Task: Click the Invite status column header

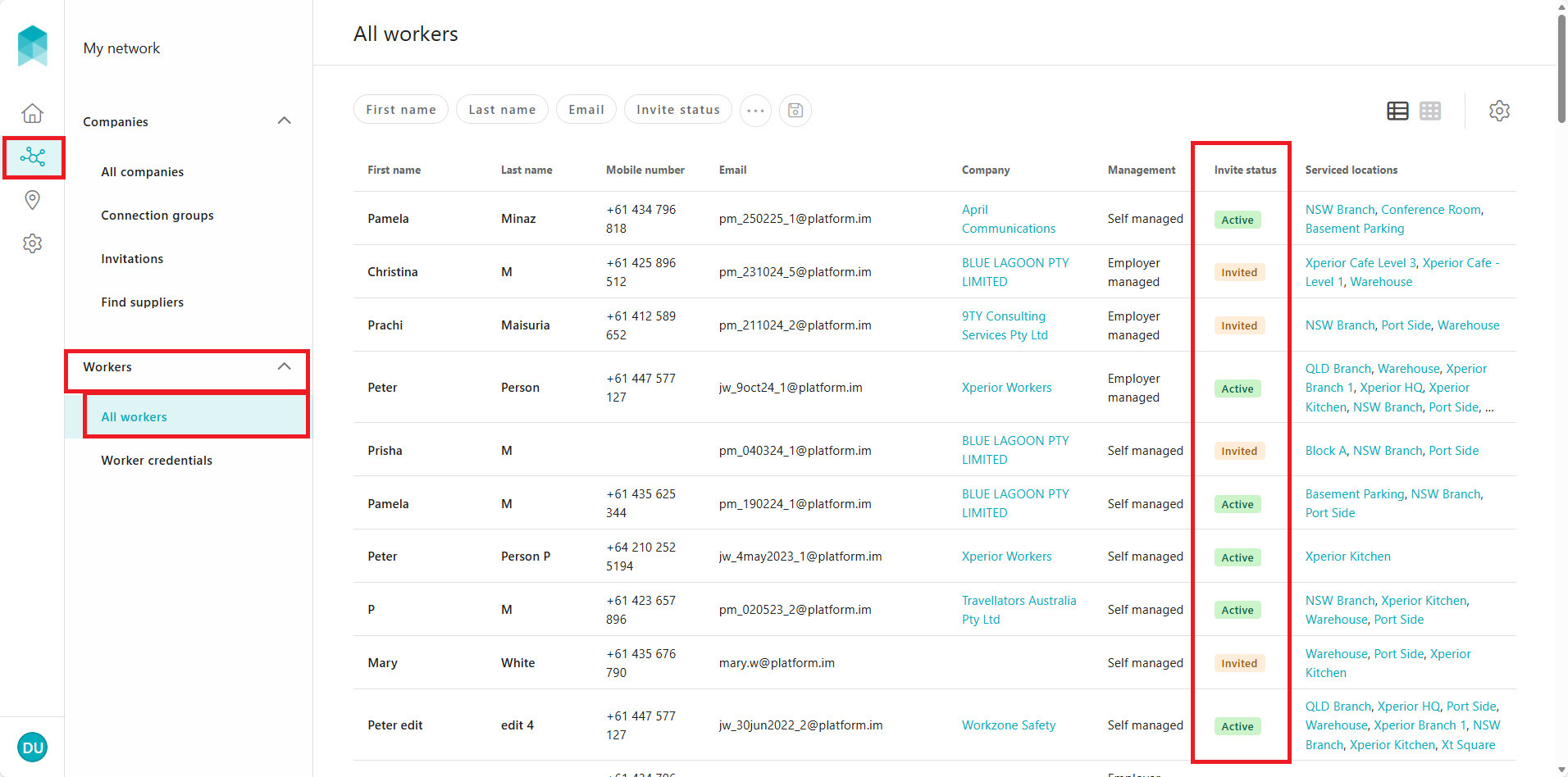Action: (x=1245, y=170)
